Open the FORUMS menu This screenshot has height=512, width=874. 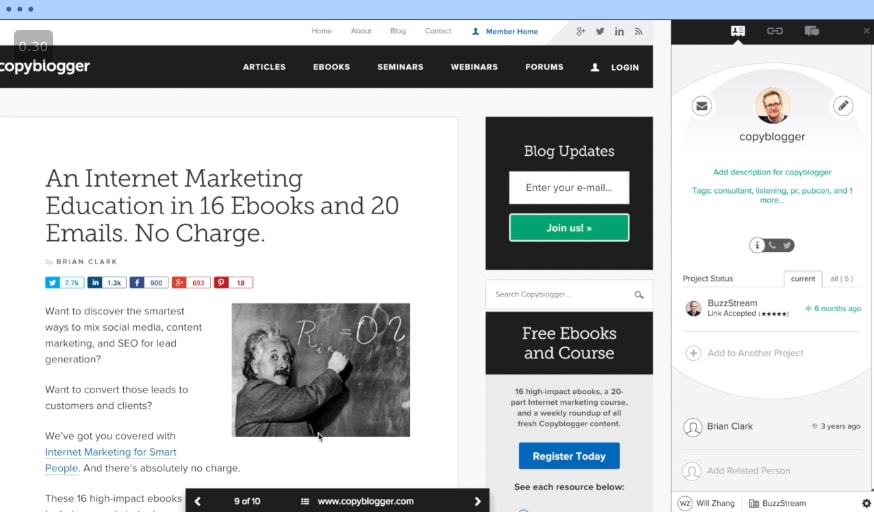[545, 67]
